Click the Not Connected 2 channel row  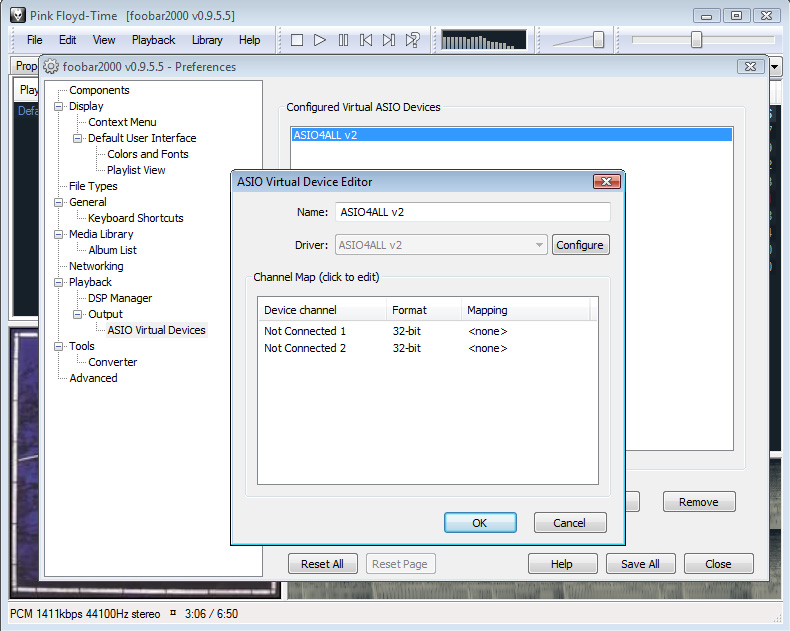point(427,348)
